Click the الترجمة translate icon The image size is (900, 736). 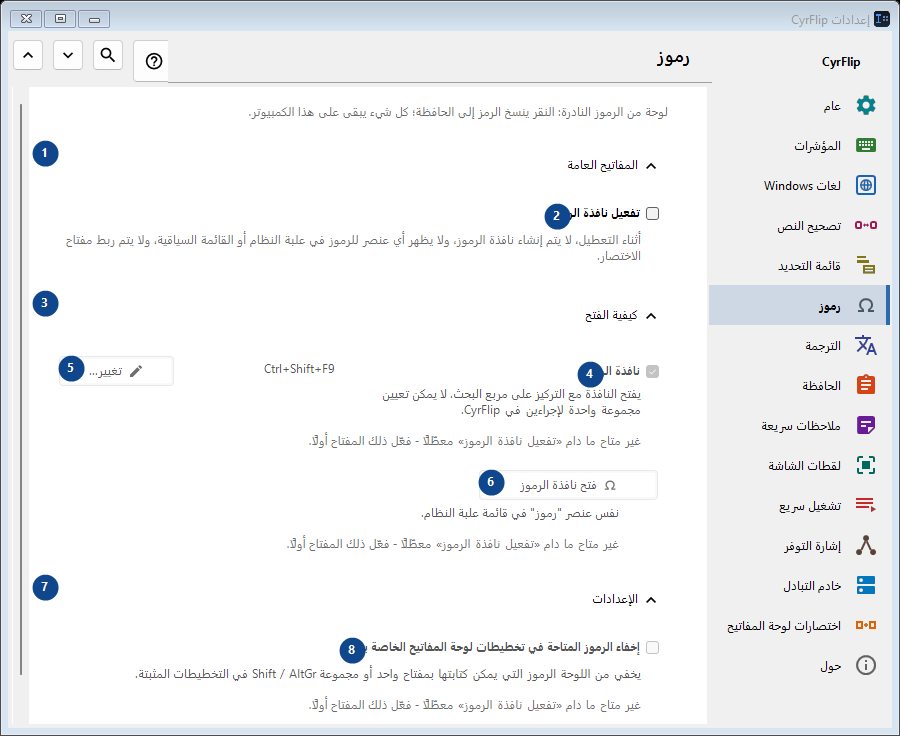pyautogui.click(x=866, y=345)
